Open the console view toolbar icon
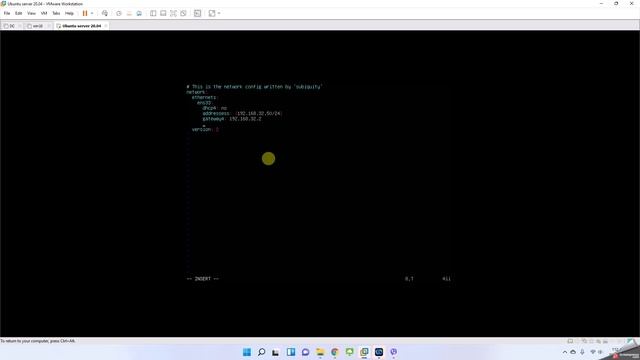Viewport: 640px width, 360px height. click(198, 13)
